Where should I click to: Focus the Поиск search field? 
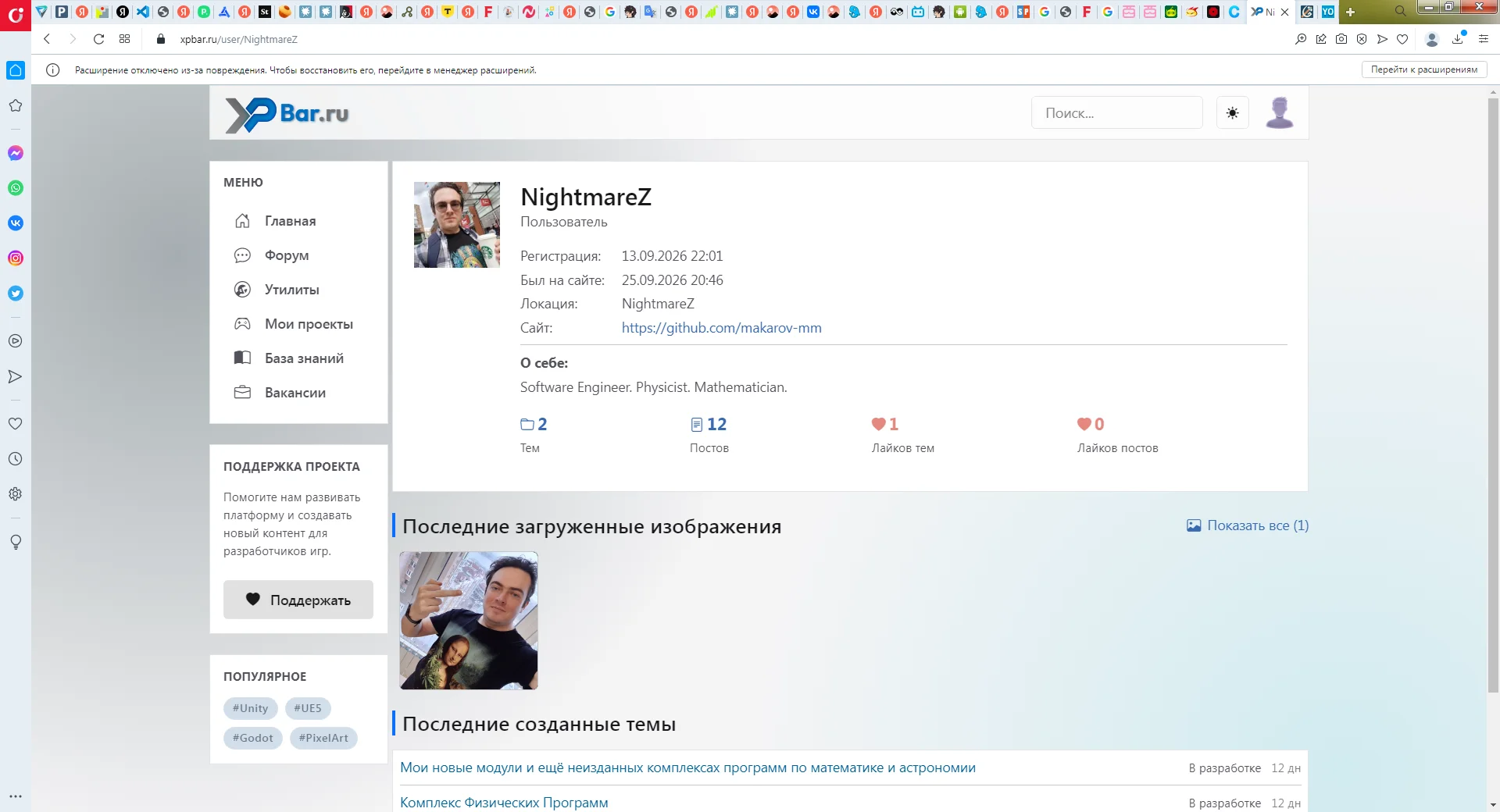pyautogui.click(x=1117, y=112)
